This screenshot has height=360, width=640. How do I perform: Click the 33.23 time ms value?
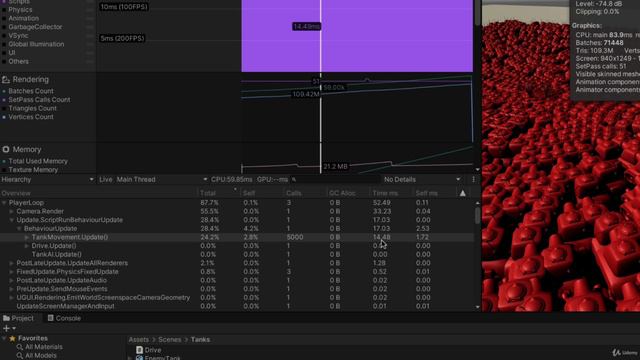pyautogui.click(x=382, y=211)
